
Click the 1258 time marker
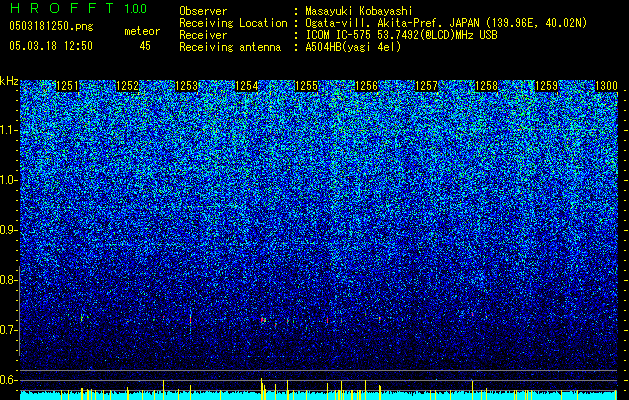pos(486,86)
